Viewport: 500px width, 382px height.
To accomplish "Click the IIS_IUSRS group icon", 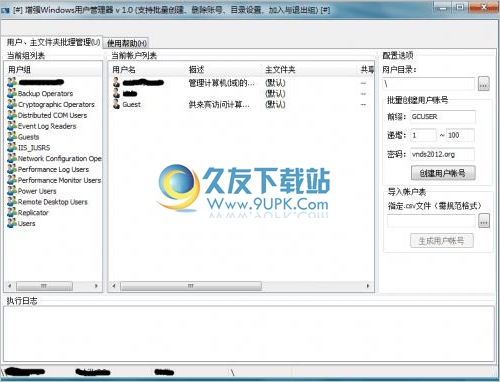I will [x=12, y=147].
